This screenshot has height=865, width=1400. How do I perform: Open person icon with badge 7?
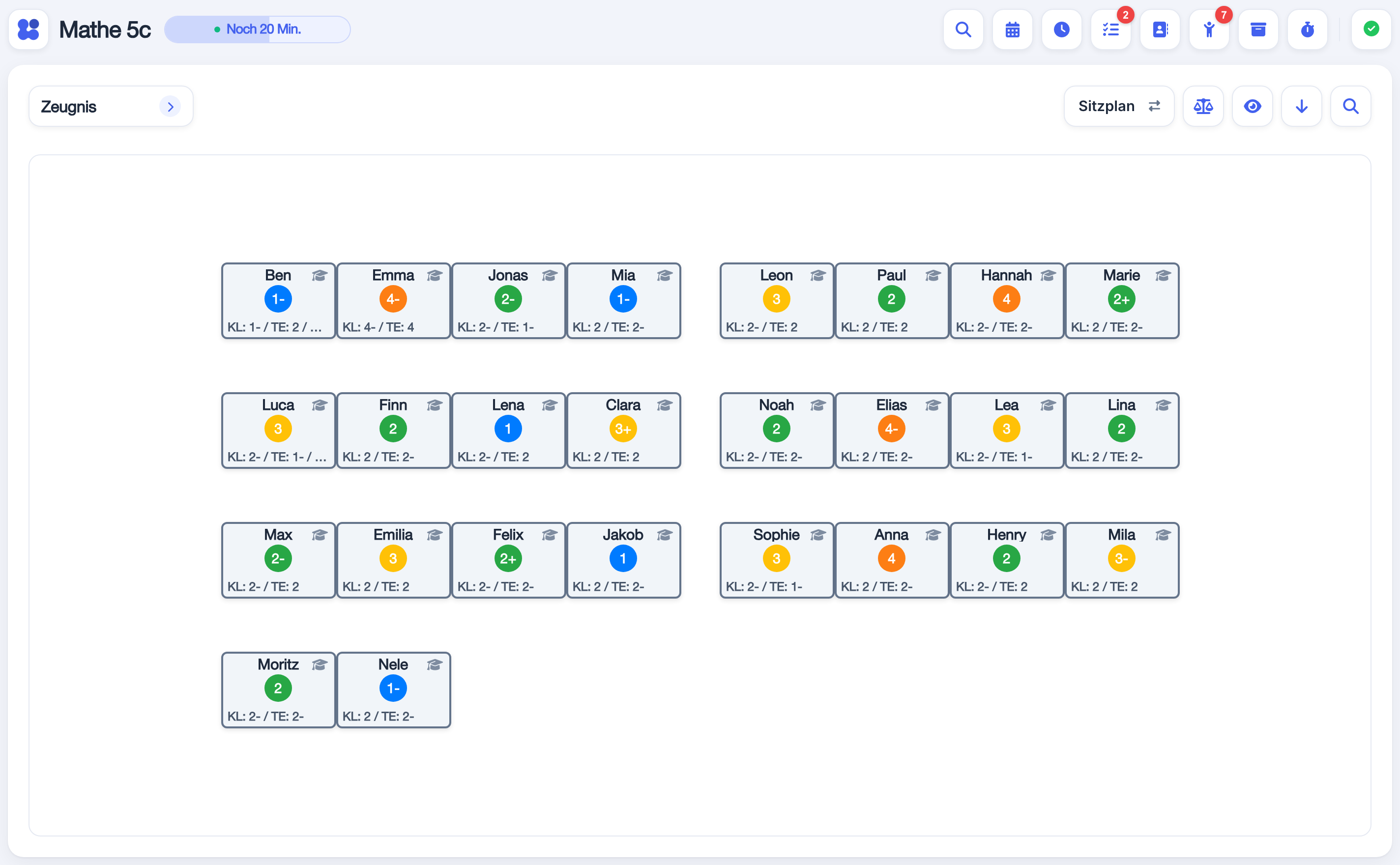pyautogui.click(x=1209, y=29)
